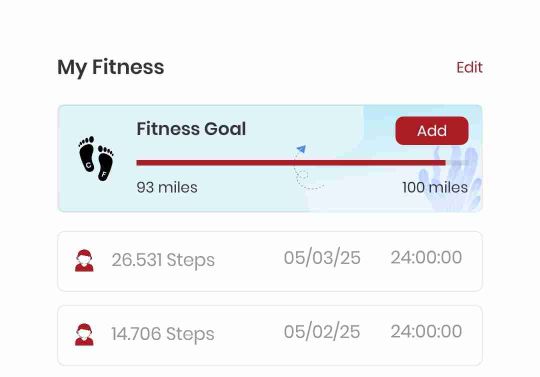540x377 pixels.
Task: Select the 05/03/25 date
Action: click(322, 258)
